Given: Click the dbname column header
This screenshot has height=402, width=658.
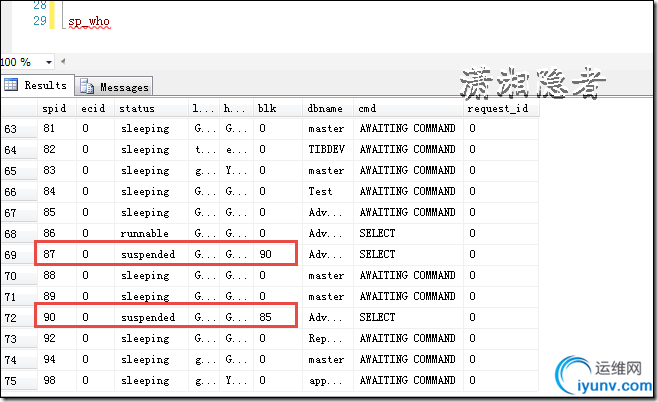Looking at the screenshot, I should (x=328, y=108).
